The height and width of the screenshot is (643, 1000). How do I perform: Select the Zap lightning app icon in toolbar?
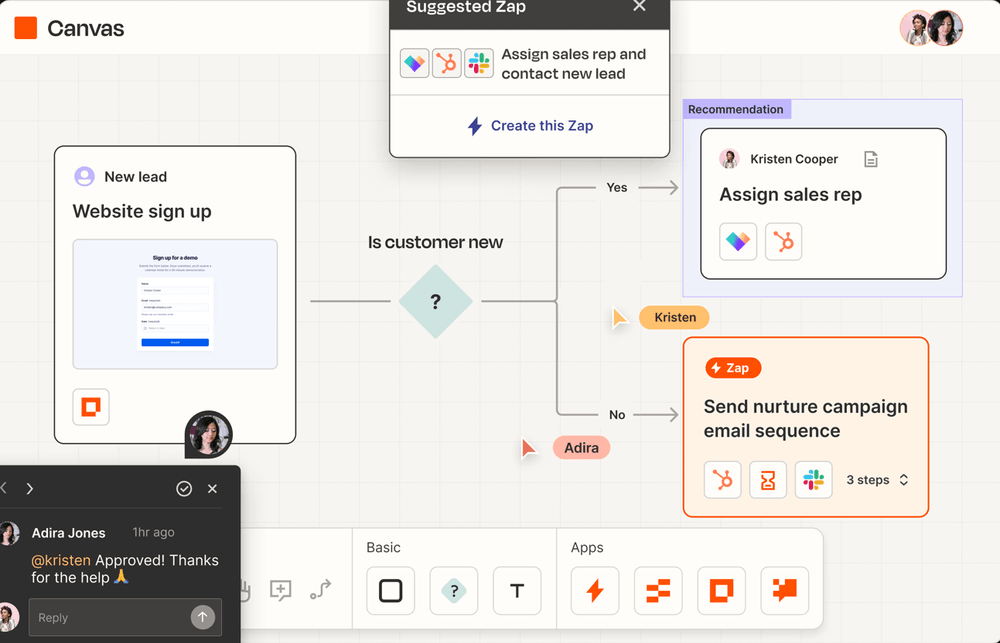[594, 591]
